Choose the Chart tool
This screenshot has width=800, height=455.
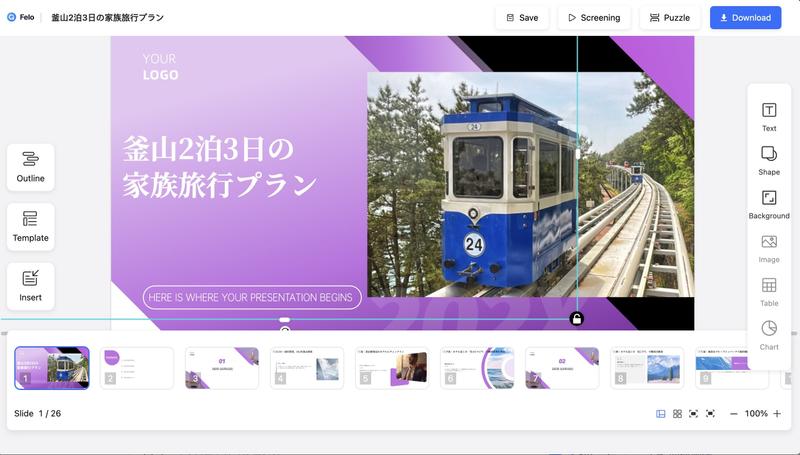(x=768, y=334)
